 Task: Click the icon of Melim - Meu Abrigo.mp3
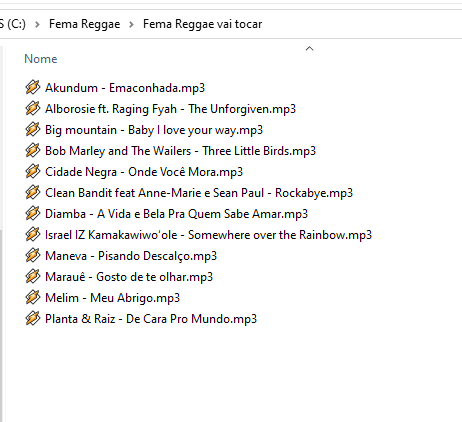point(32,298)
